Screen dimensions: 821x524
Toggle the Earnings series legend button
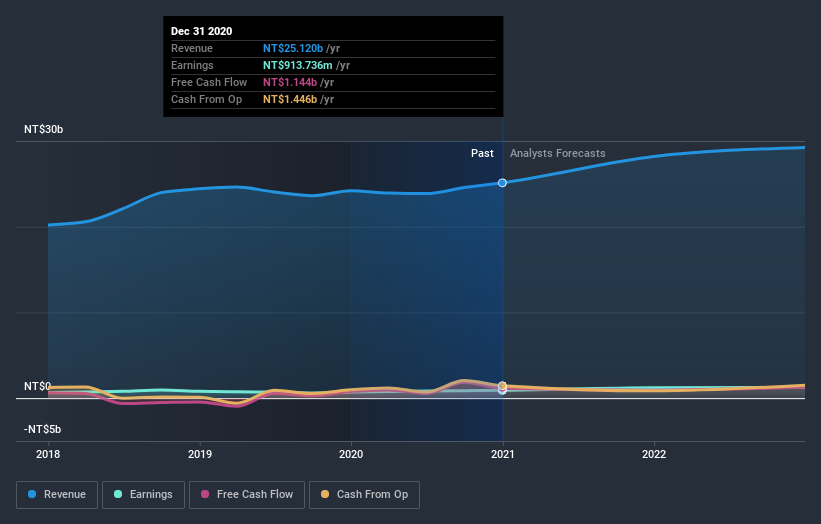(143, 495)
